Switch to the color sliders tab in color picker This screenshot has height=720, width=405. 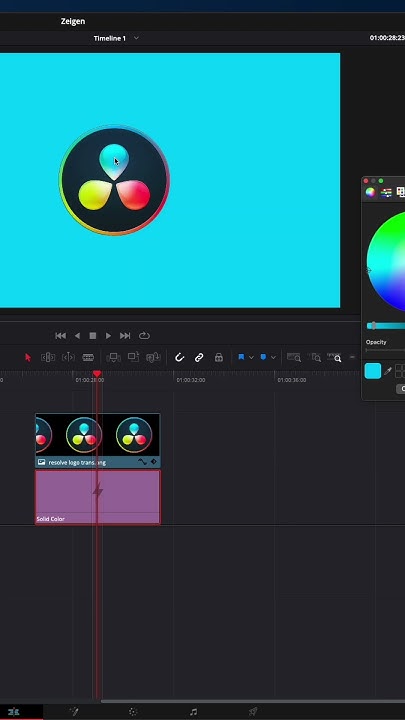386,192
